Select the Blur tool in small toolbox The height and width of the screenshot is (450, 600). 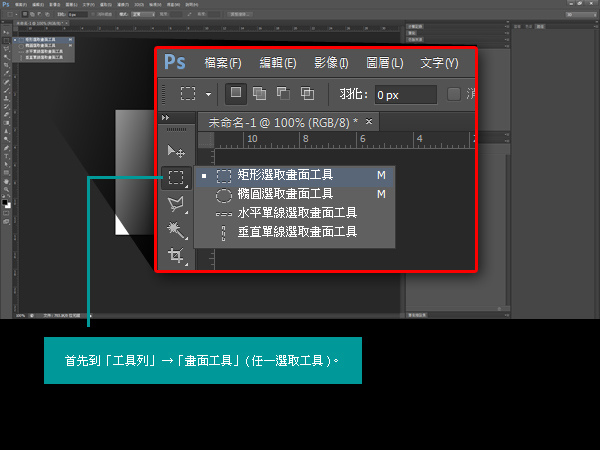[x=6, y=130]
